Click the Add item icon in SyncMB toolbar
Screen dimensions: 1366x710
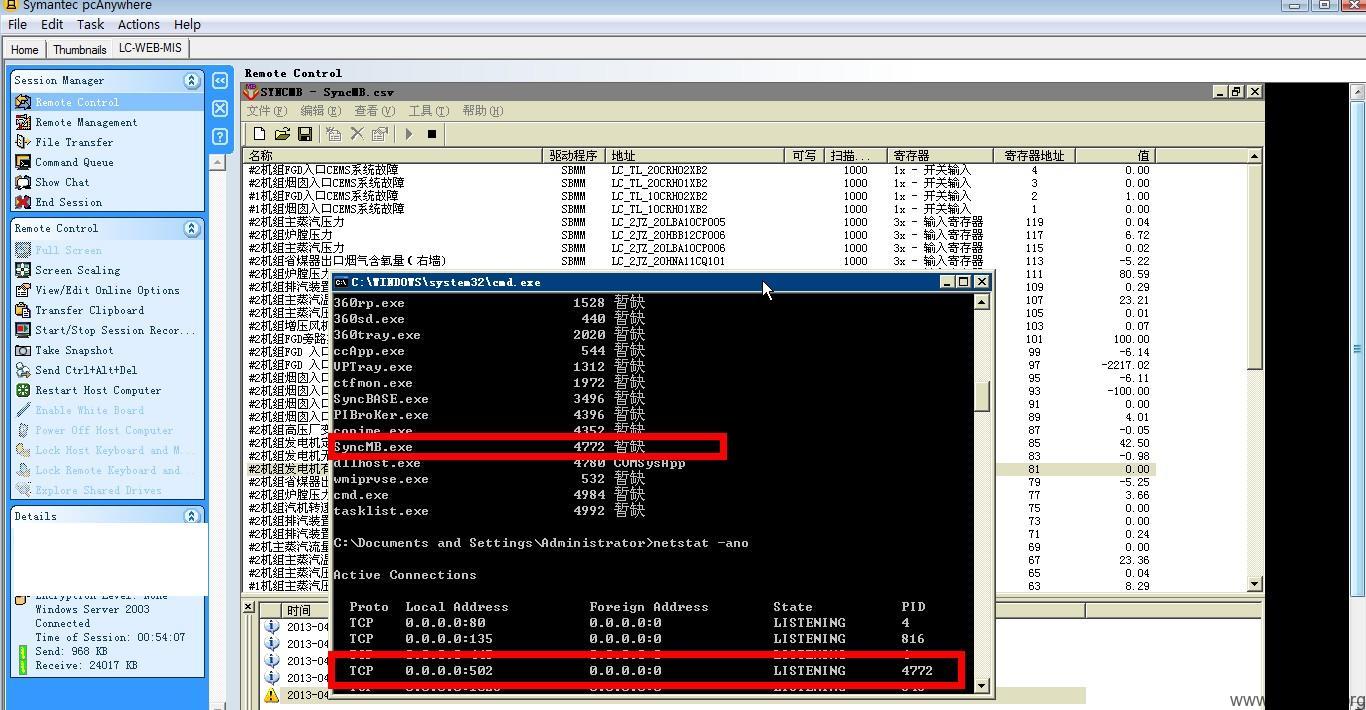[333, 134]
